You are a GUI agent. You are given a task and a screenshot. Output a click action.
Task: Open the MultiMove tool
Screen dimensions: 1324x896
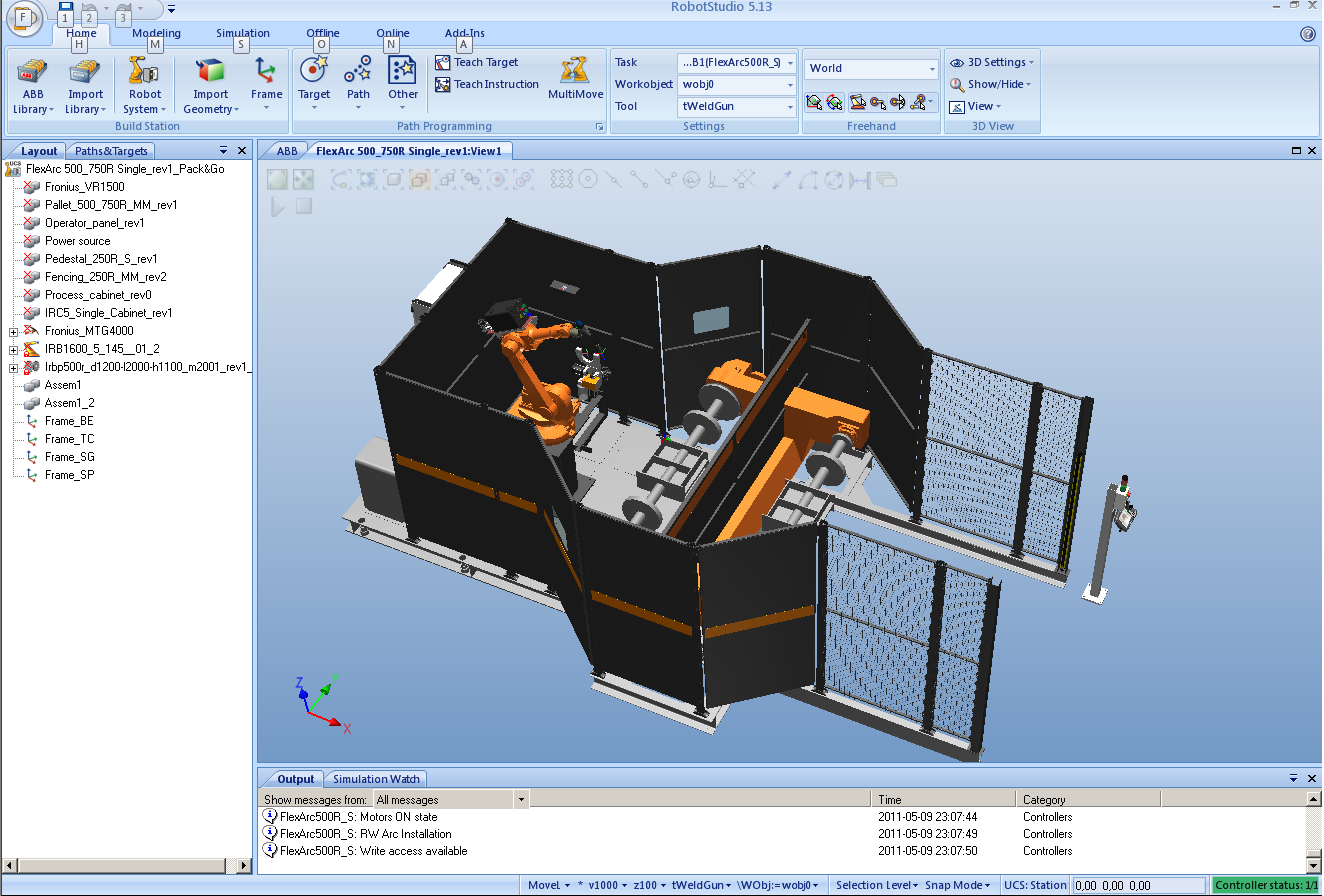point(575,80)
